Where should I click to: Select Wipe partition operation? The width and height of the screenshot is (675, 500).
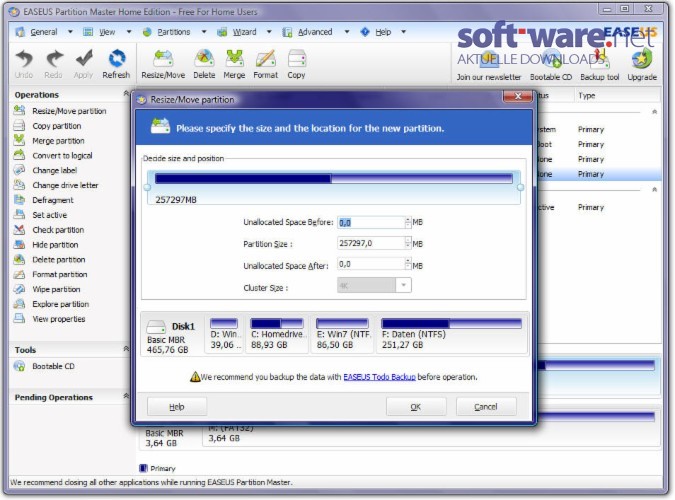click(x=47, y=289)
